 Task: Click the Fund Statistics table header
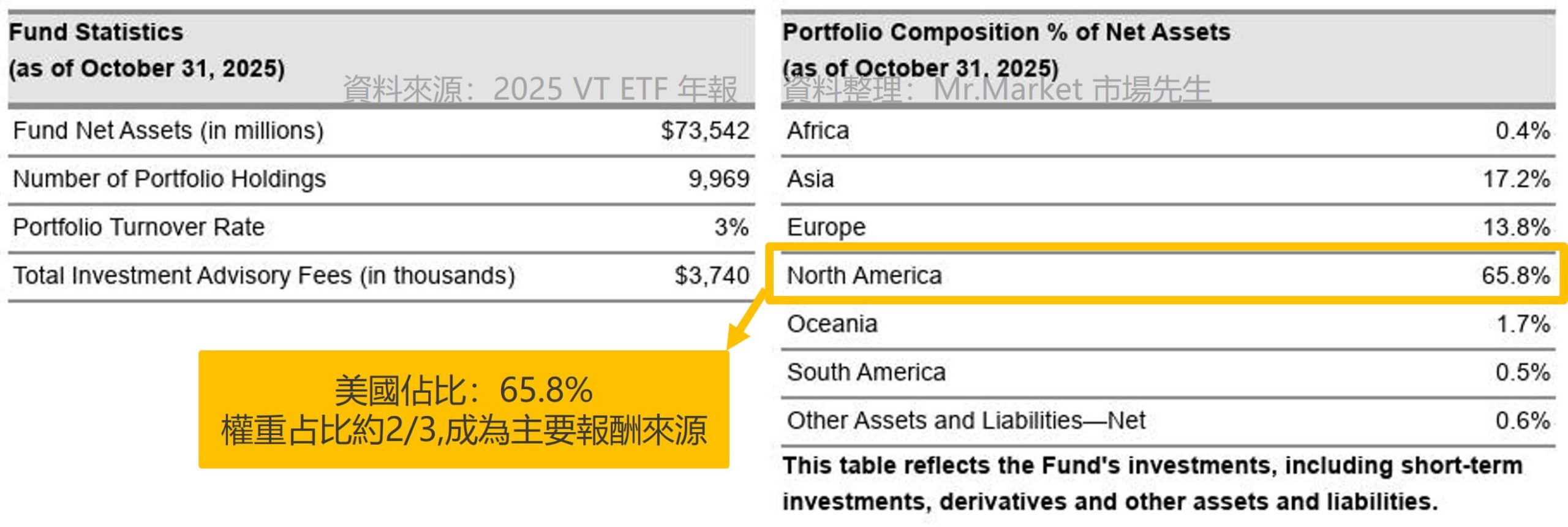point(96,32)
